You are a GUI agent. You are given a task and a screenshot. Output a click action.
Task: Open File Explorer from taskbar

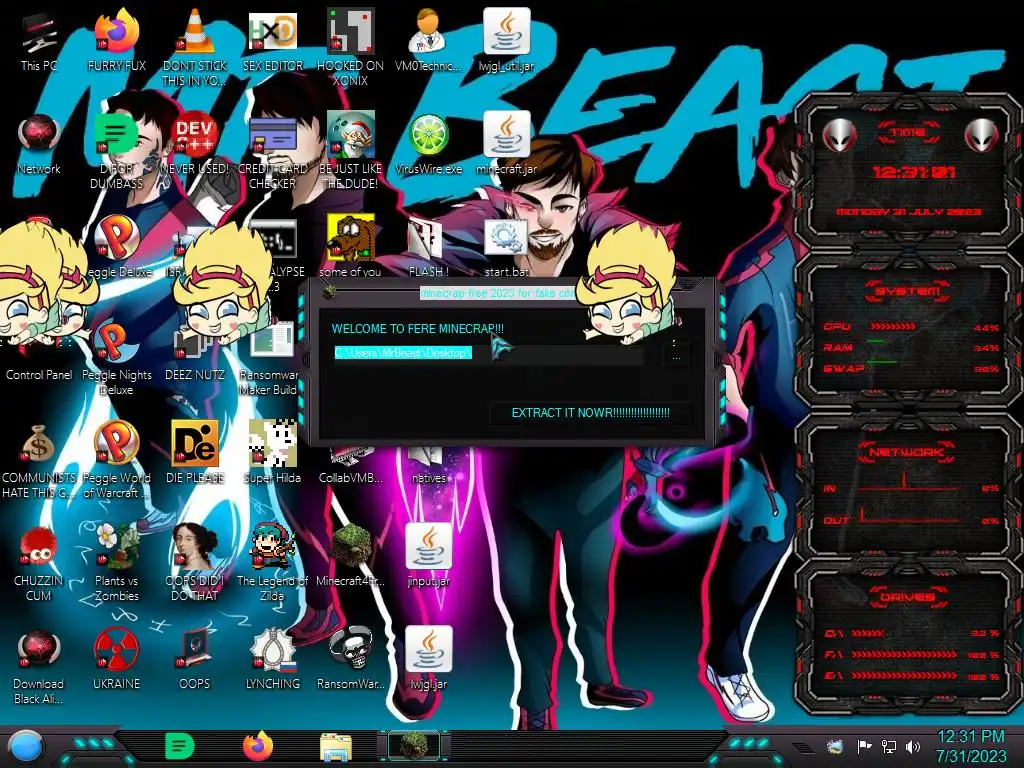336,748
